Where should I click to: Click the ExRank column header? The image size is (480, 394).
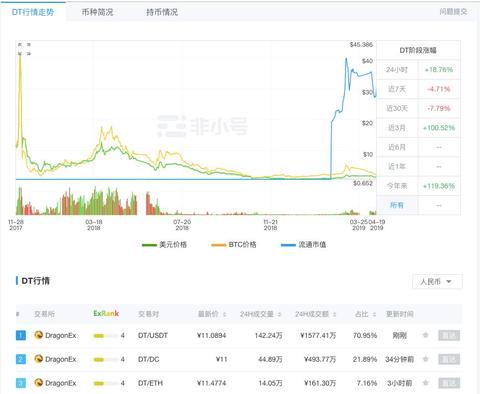106,314
